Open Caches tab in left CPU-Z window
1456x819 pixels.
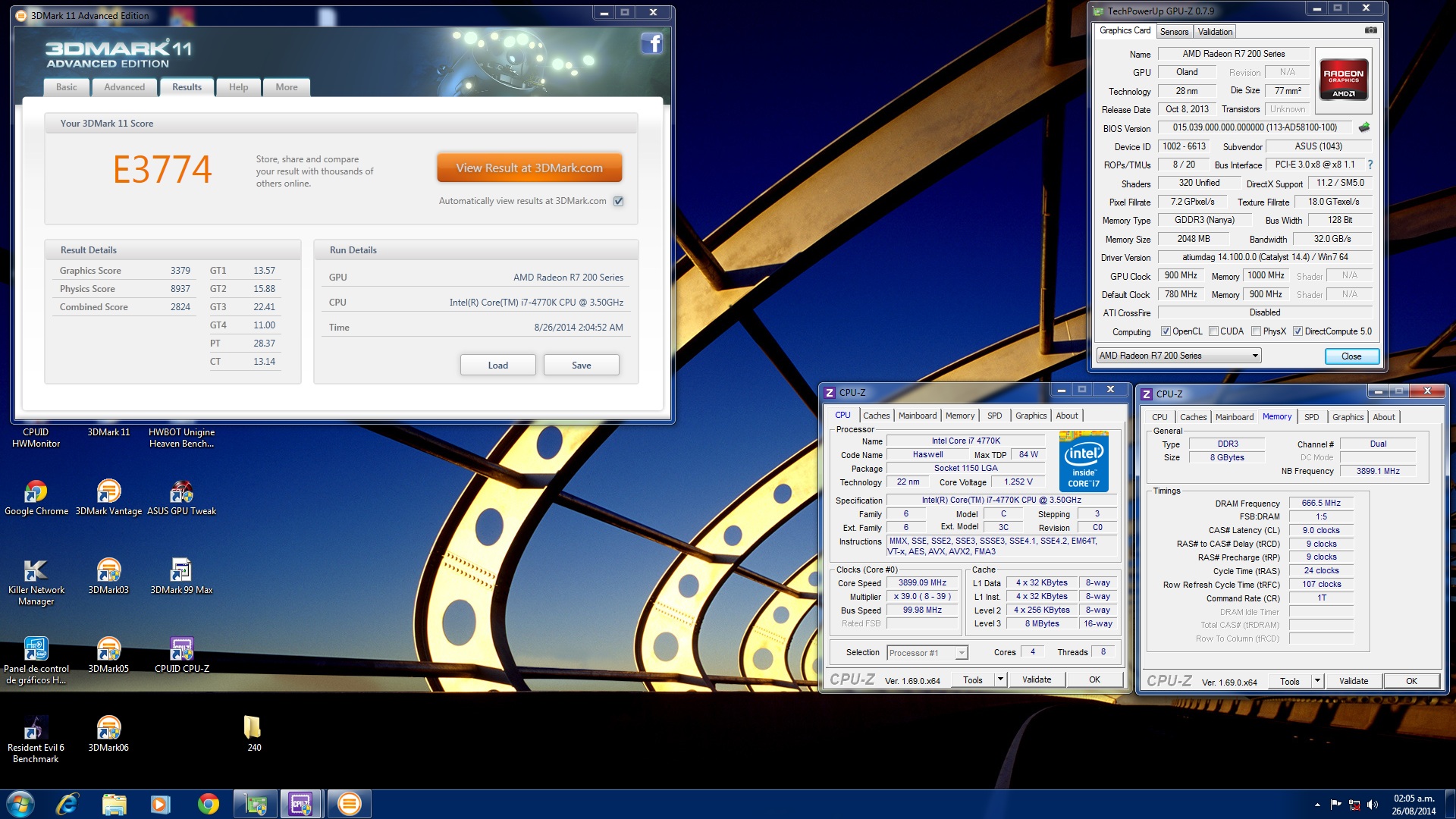876,416
